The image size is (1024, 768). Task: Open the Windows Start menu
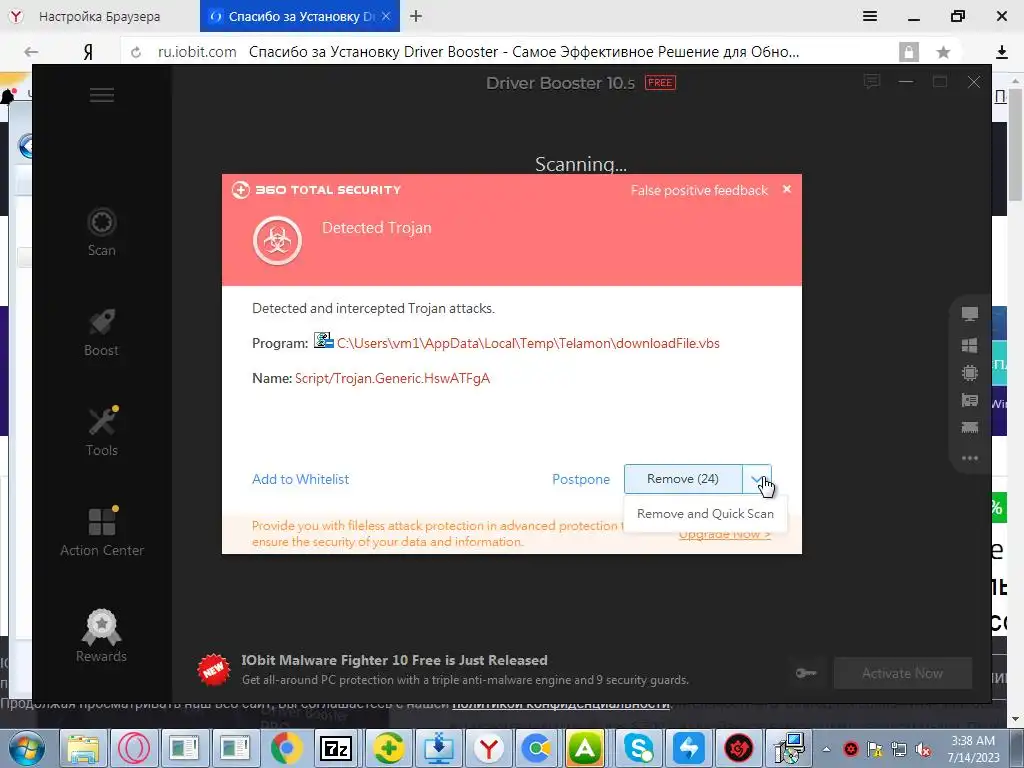click(27, 748)
